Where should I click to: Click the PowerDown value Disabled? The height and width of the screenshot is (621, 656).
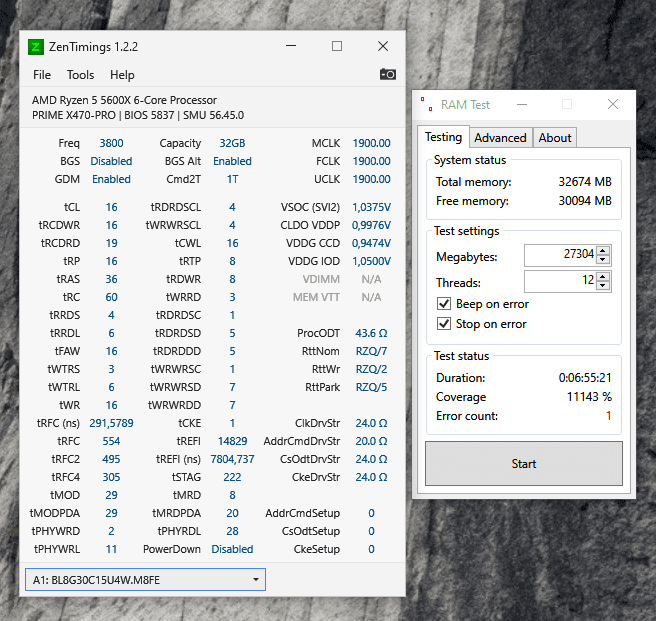tap(232, 549)
